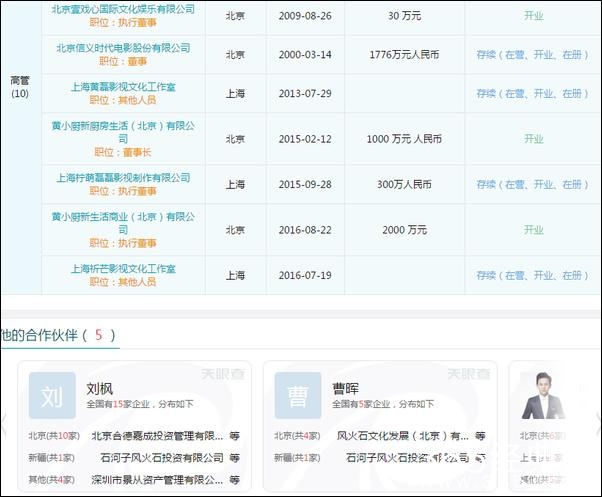Click the 刘 avatar icon on 刘枫's card

(x=52, y=396)
